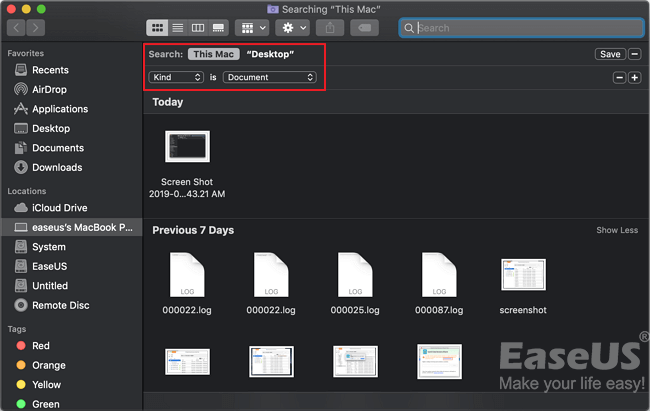Open the Kind criteria dropdown

tap(176, 77)
